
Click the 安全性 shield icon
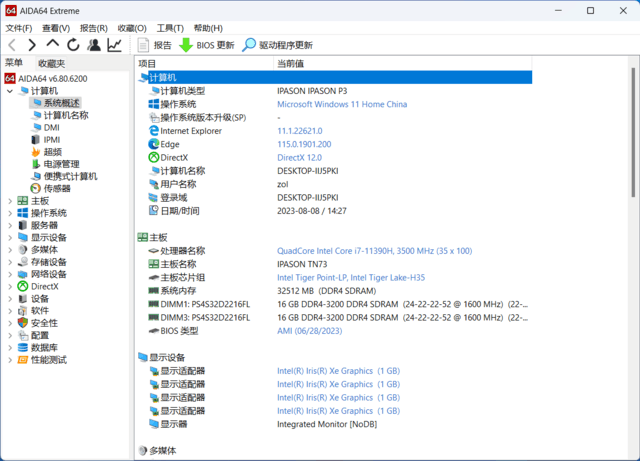[x=23, y=323]
